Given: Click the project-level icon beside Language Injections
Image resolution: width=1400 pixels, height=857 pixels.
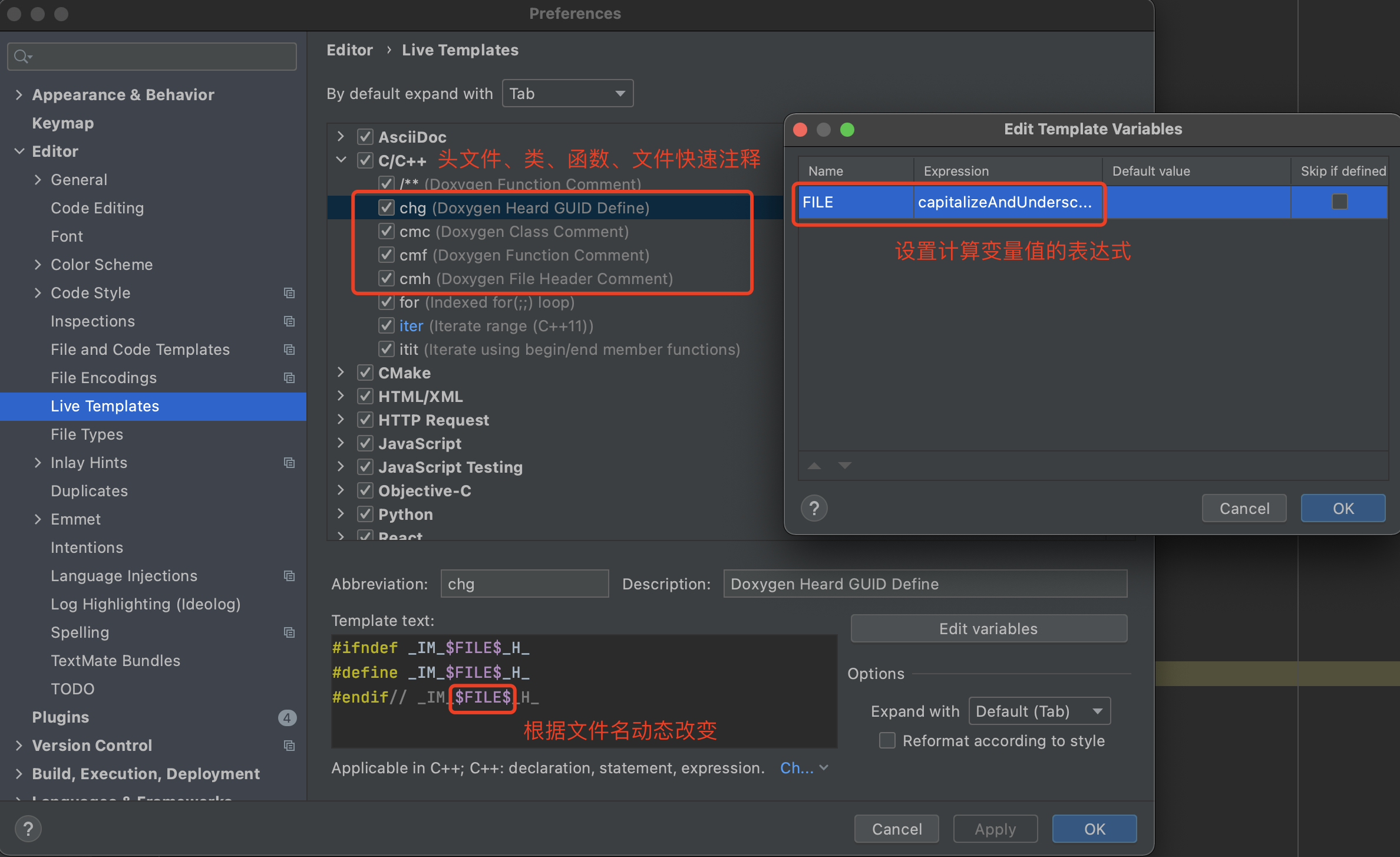Looking at the screenshot, I should click(289, 576).
